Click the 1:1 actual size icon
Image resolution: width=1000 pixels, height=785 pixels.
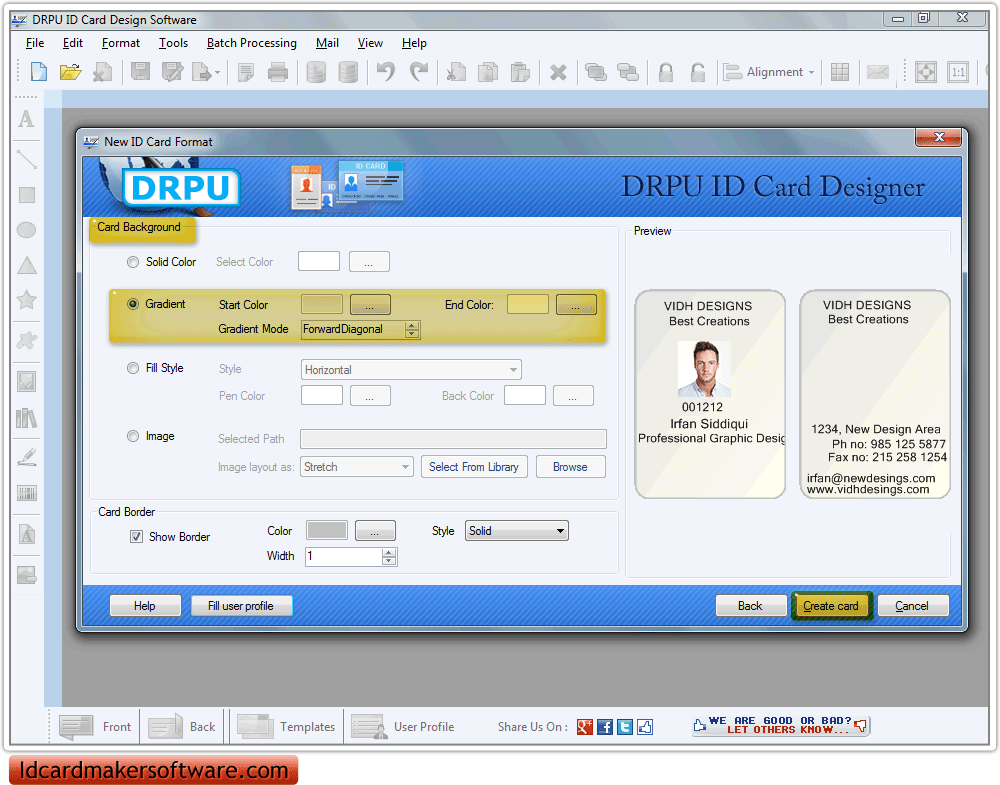click(958, 72)
